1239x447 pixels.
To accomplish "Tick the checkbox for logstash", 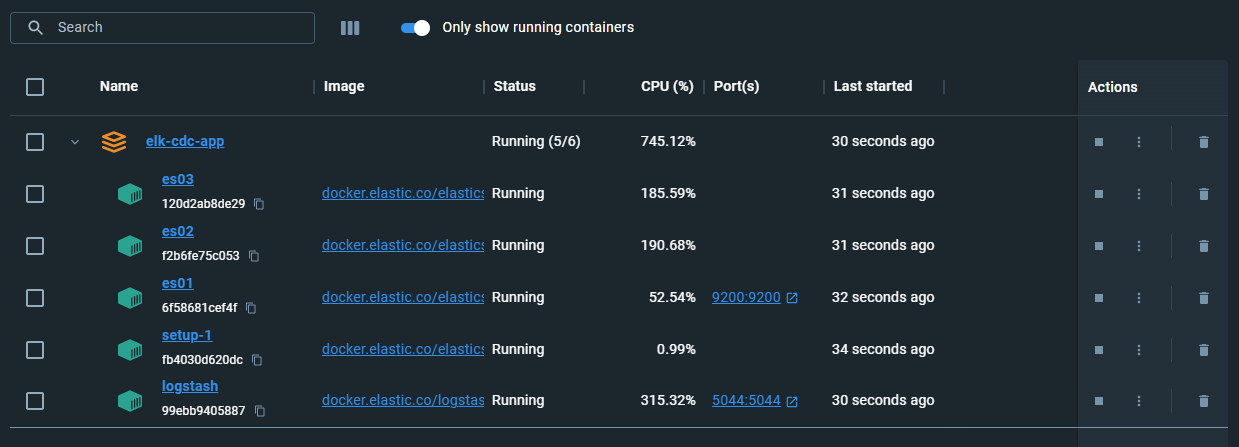I will click(35, 401).
